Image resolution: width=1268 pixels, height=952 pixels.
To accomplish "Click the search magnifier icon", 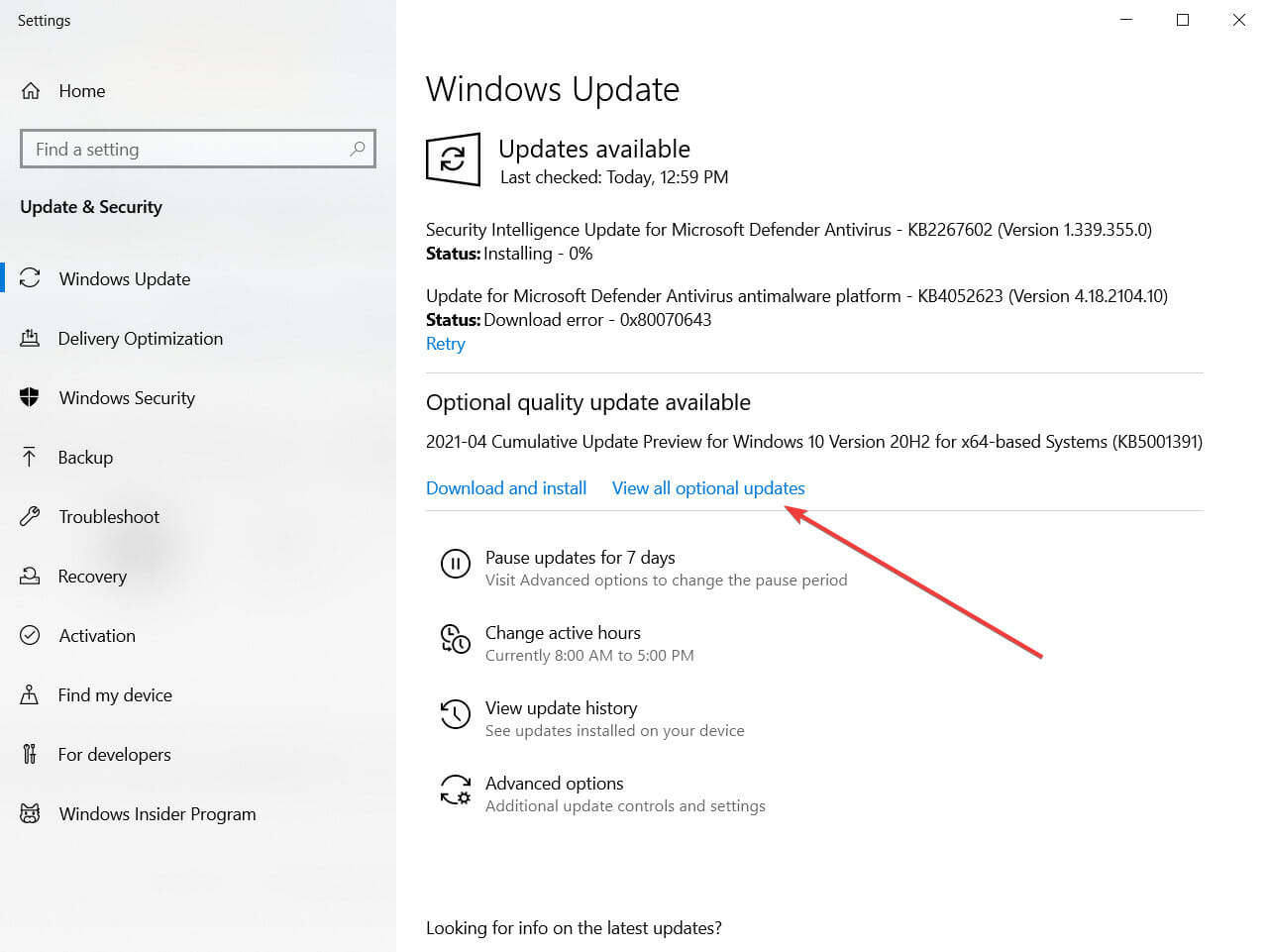I will pos(358,149).
